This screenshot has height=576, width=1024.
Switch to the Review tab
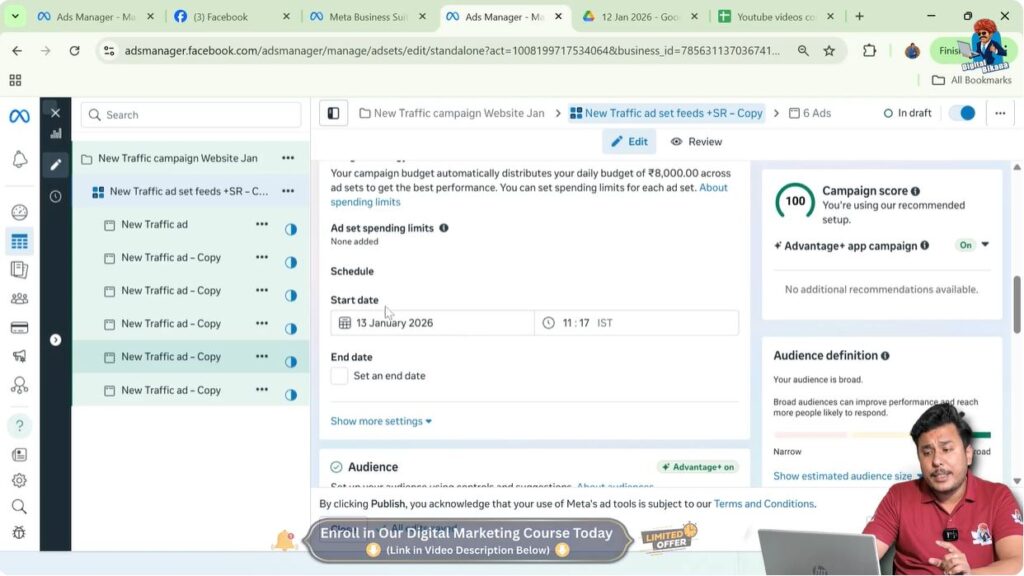pyautogui.click(x=696, y=142)
